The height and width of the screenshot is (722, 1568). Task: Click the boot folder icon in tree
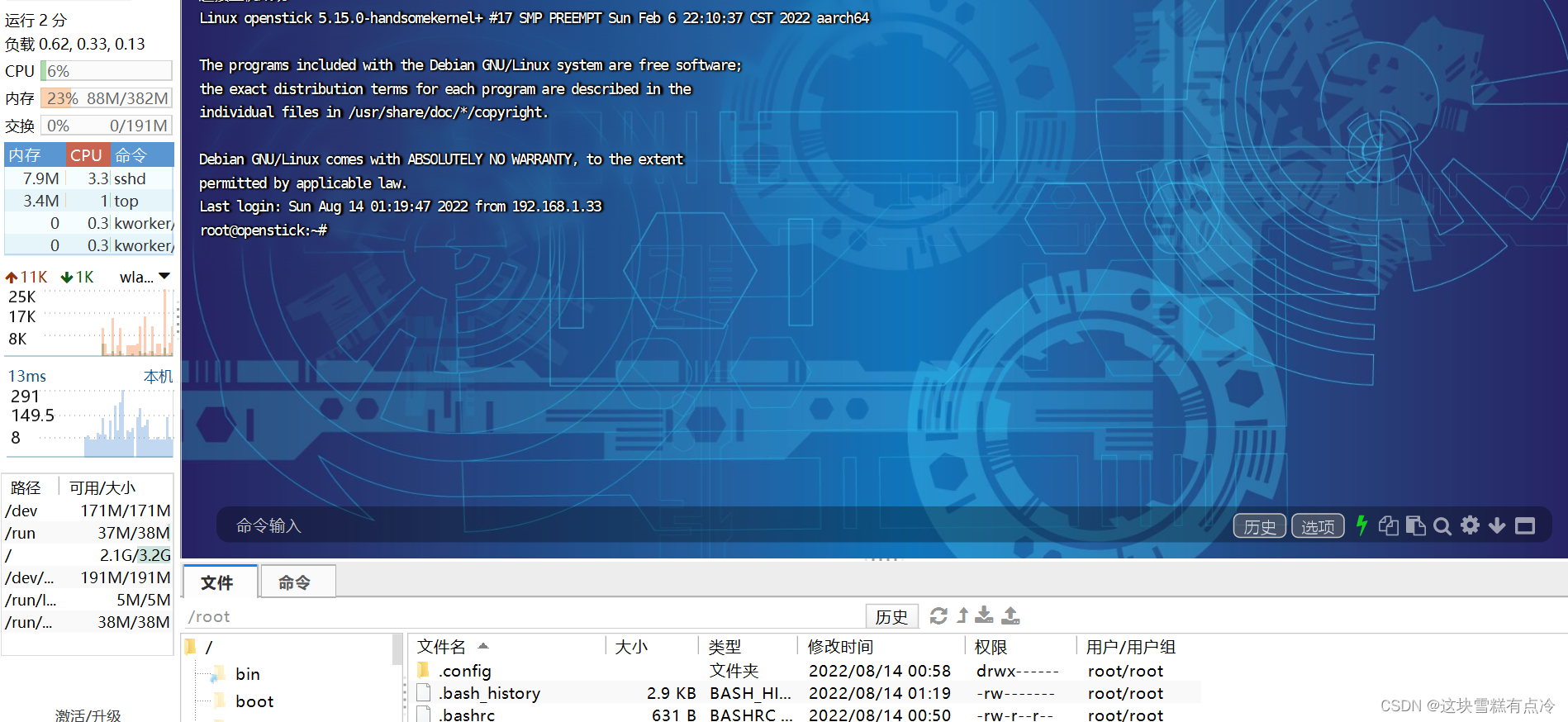tap(219, 701)
